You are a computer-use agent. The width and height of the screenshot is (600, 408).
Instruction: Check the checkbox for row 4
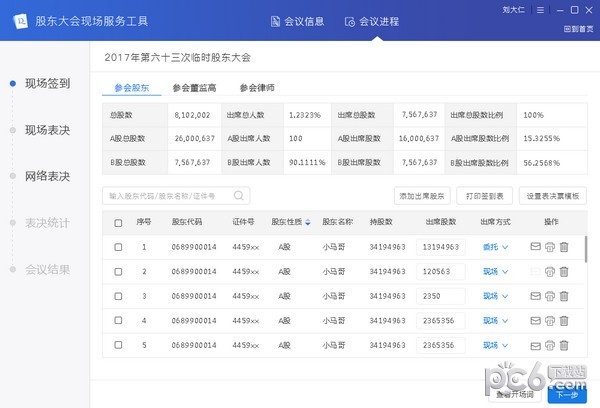point(118,320)
